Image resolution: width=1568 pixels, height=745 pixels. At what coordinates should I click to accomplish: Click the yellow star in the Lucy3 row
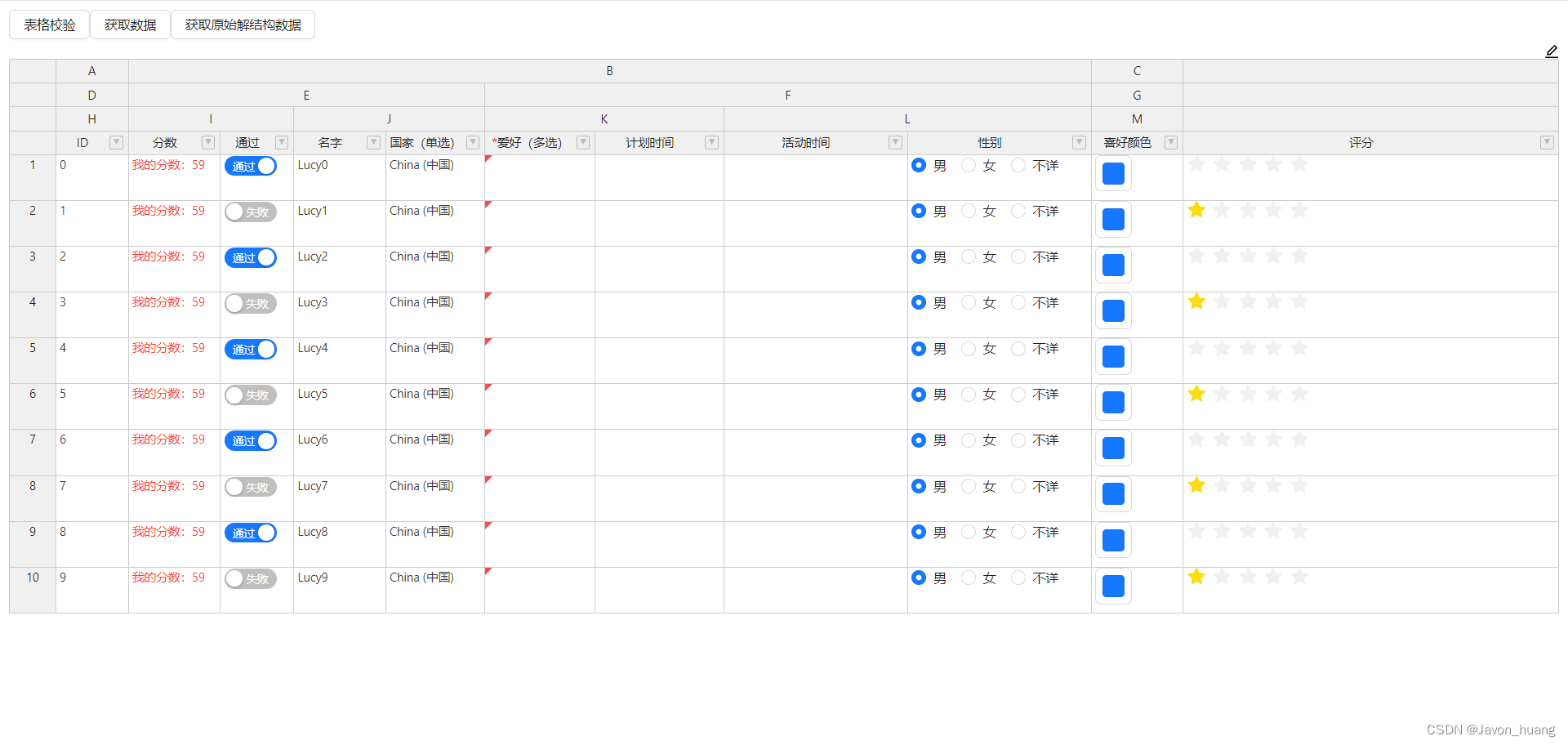click(x=1196, y=301)
